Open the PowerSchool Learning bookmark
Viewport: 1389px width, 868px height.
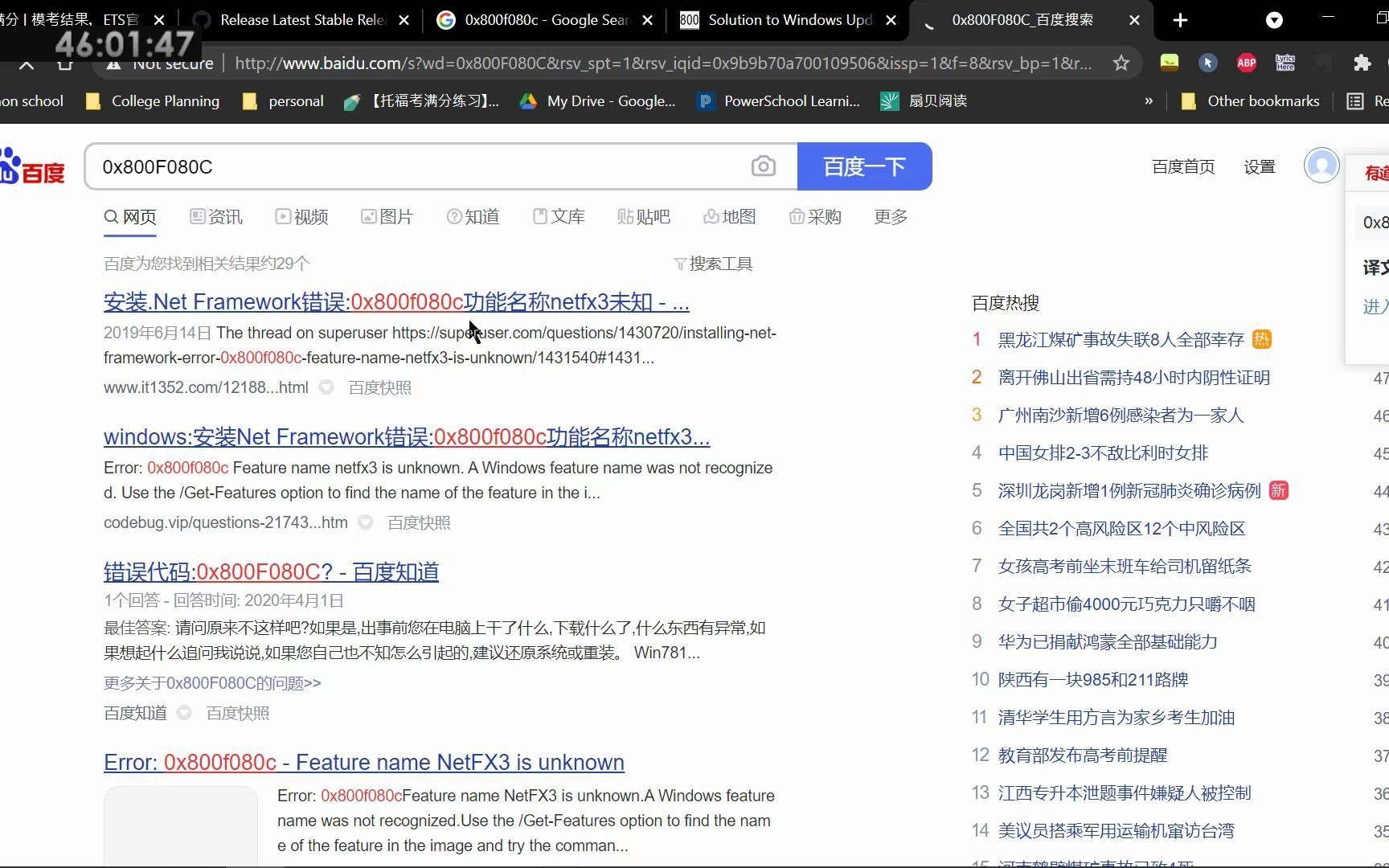click(x=779, y=101)
